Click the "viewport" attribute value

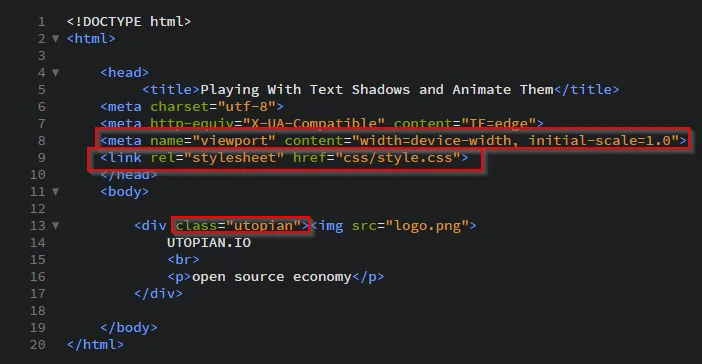pyautogui.click(x=234, y=141)
